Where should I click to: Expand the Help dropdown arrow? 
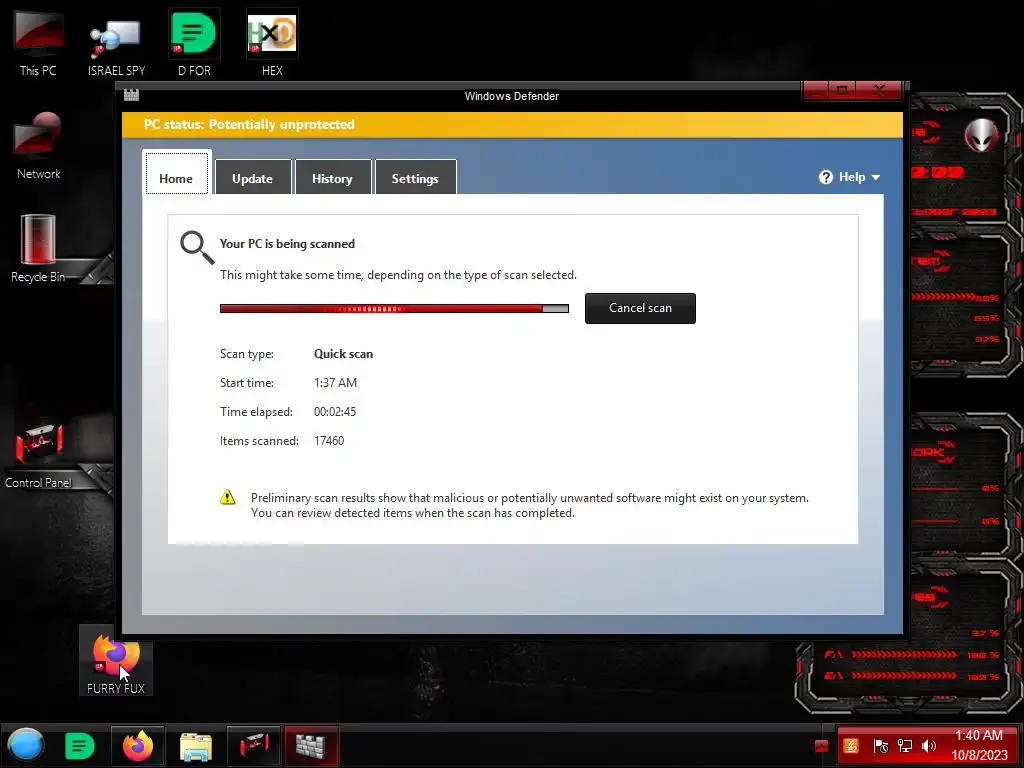(876, 178)
